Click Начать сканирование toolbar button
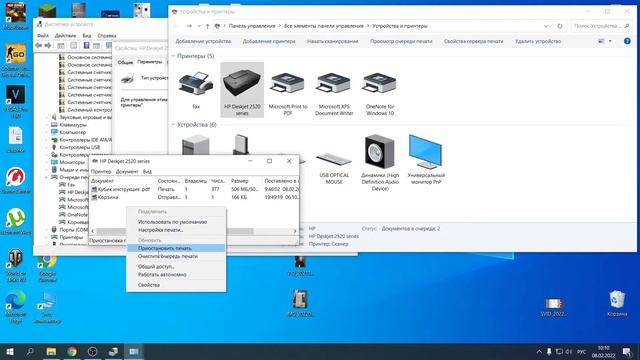 click(333, 41)
